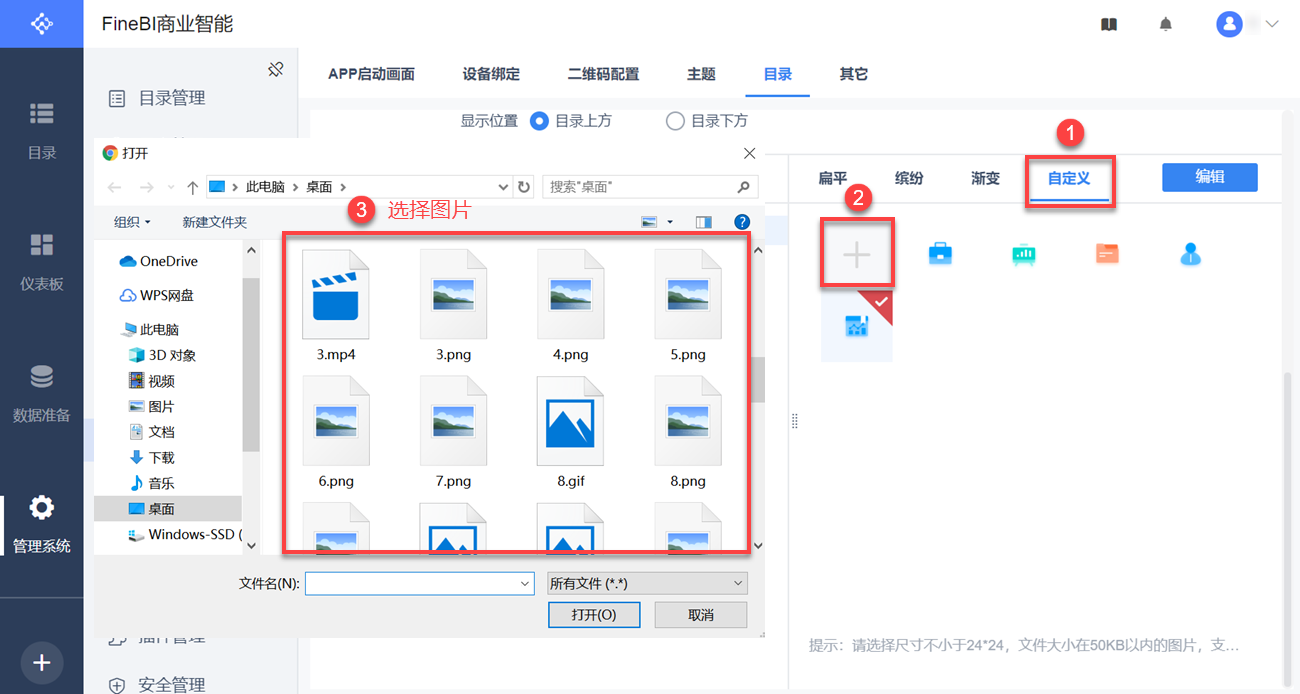Viewport: 1300px width, 694px height.
Task: Expand the address bar path dropdown
Action: point(503,187)
